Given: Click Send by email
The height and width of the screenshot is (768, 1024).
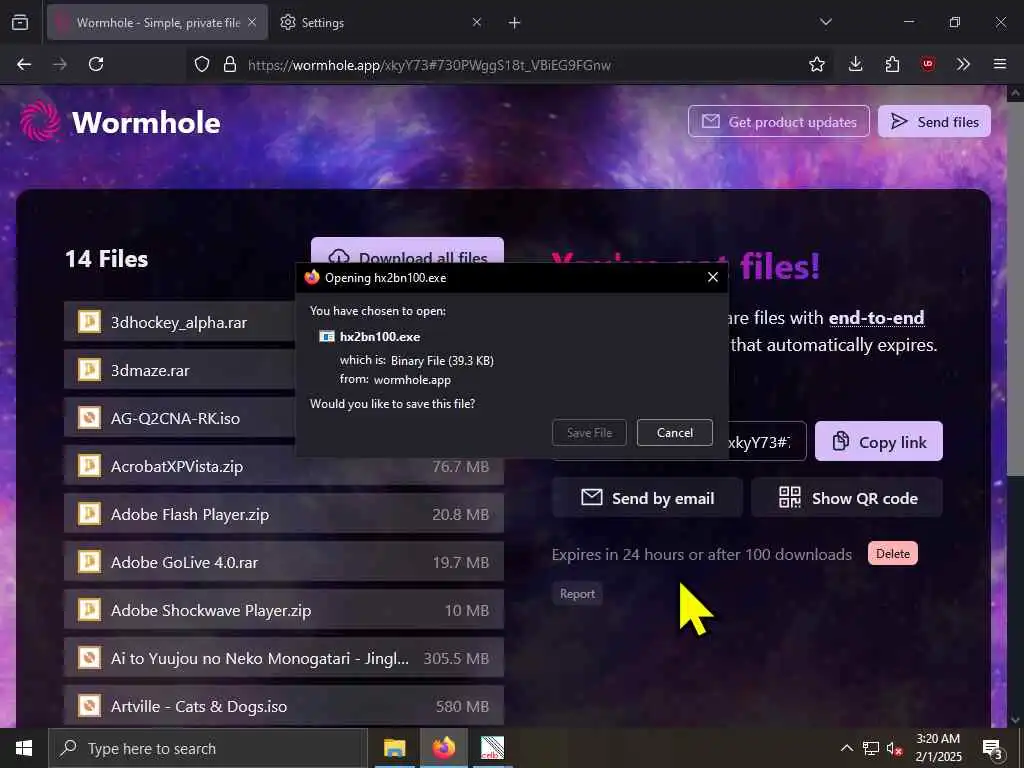Looking at the screenshot, I should [647, 498].
